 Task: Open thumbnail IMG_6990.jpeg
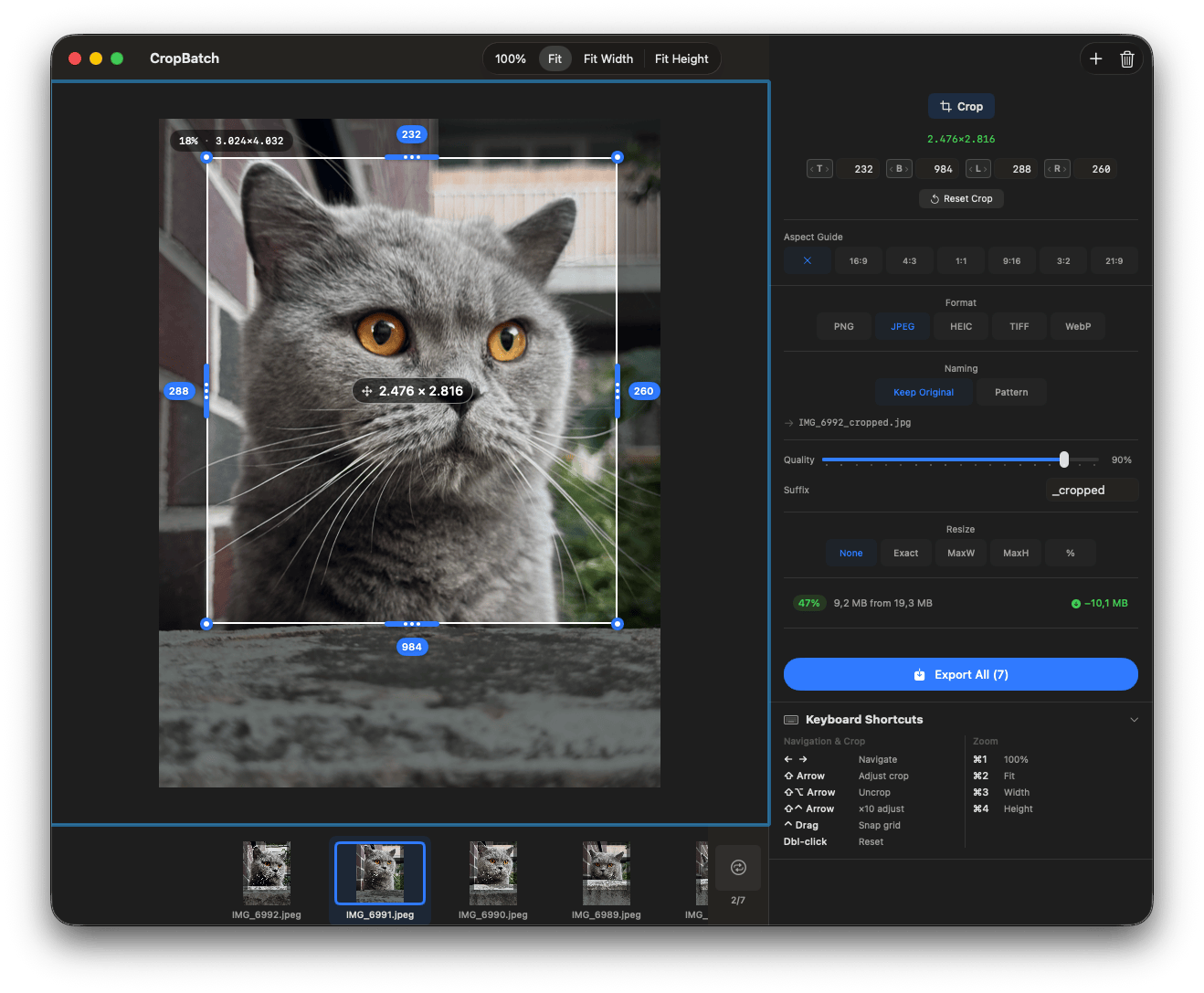tap(493, 873)
